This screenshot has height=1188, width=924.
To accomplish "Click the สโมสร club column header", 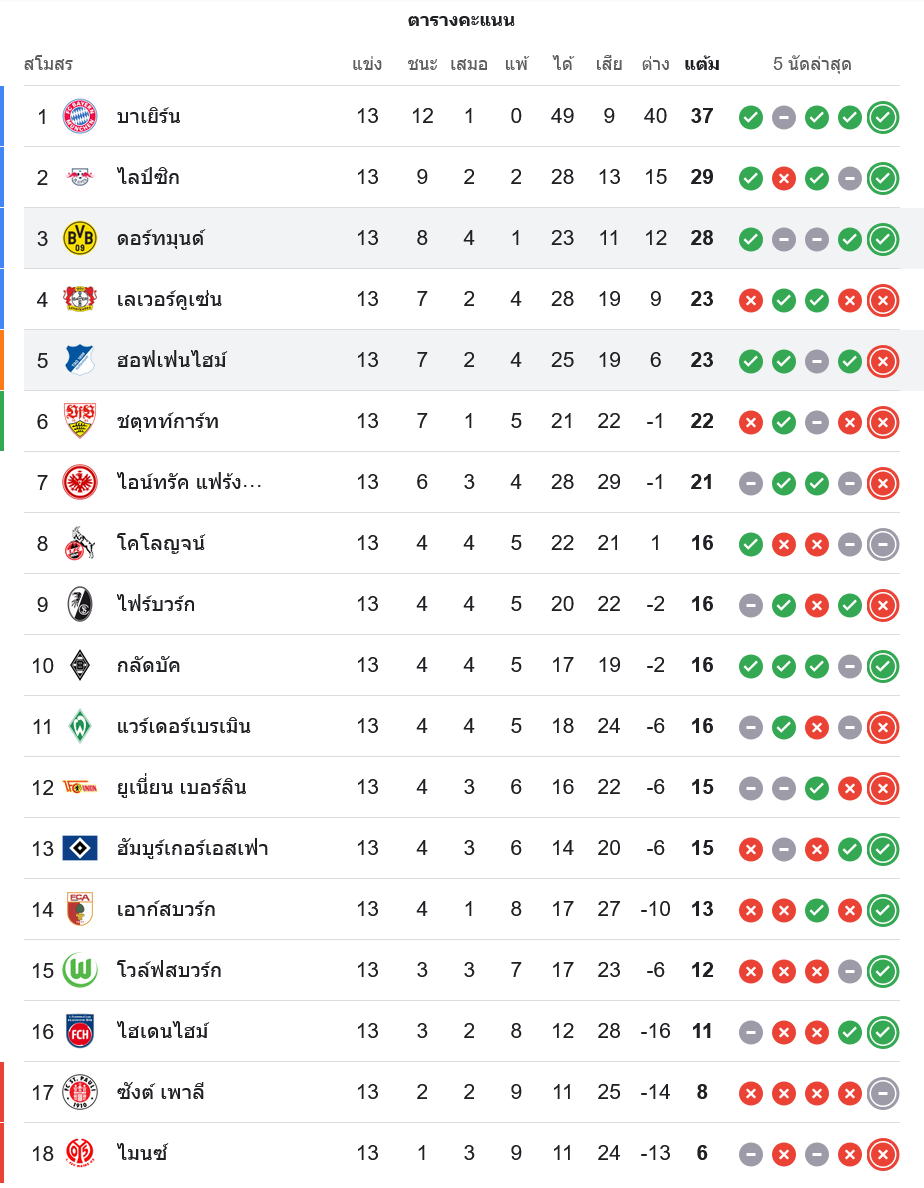I will click(48, 65).
